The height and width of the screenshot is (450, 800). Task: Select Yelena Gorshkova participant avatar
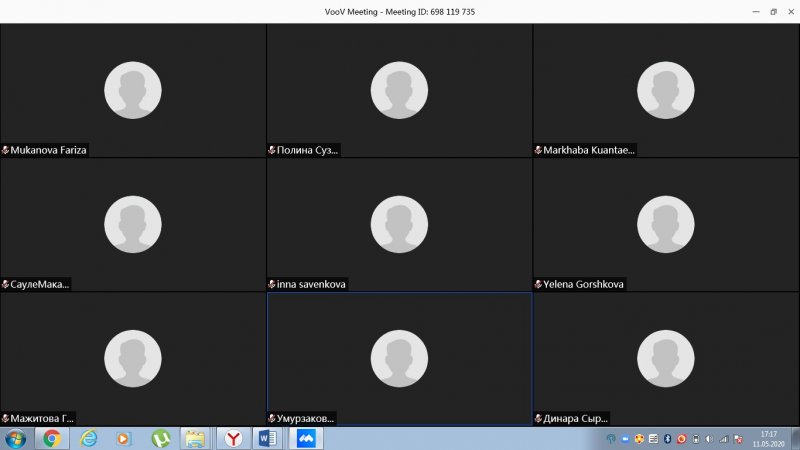pyautogui.click(x=665, y=224)
